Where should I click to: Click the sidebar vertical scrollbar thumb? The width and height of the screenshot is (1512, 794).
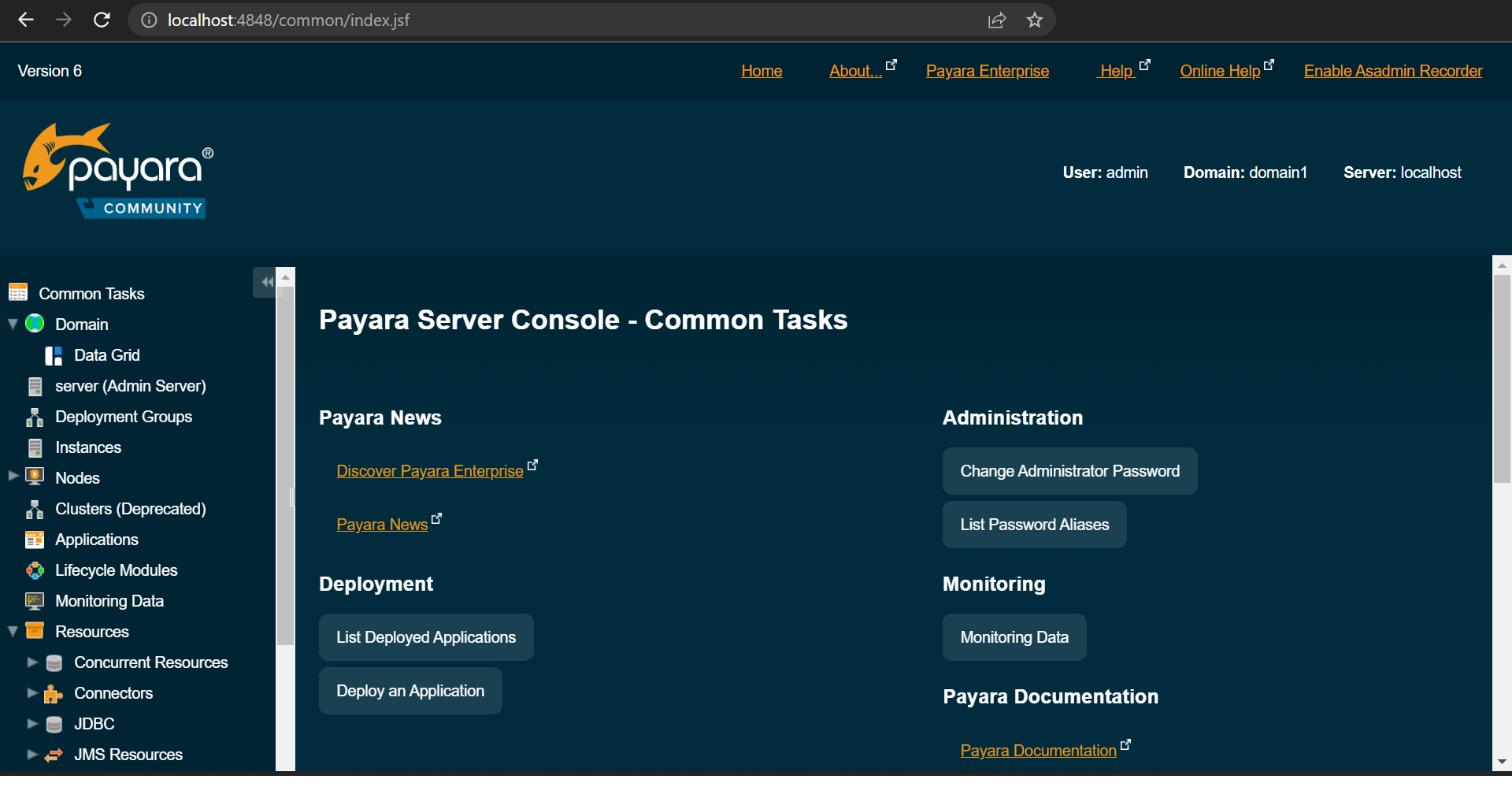tap(285, 466)
